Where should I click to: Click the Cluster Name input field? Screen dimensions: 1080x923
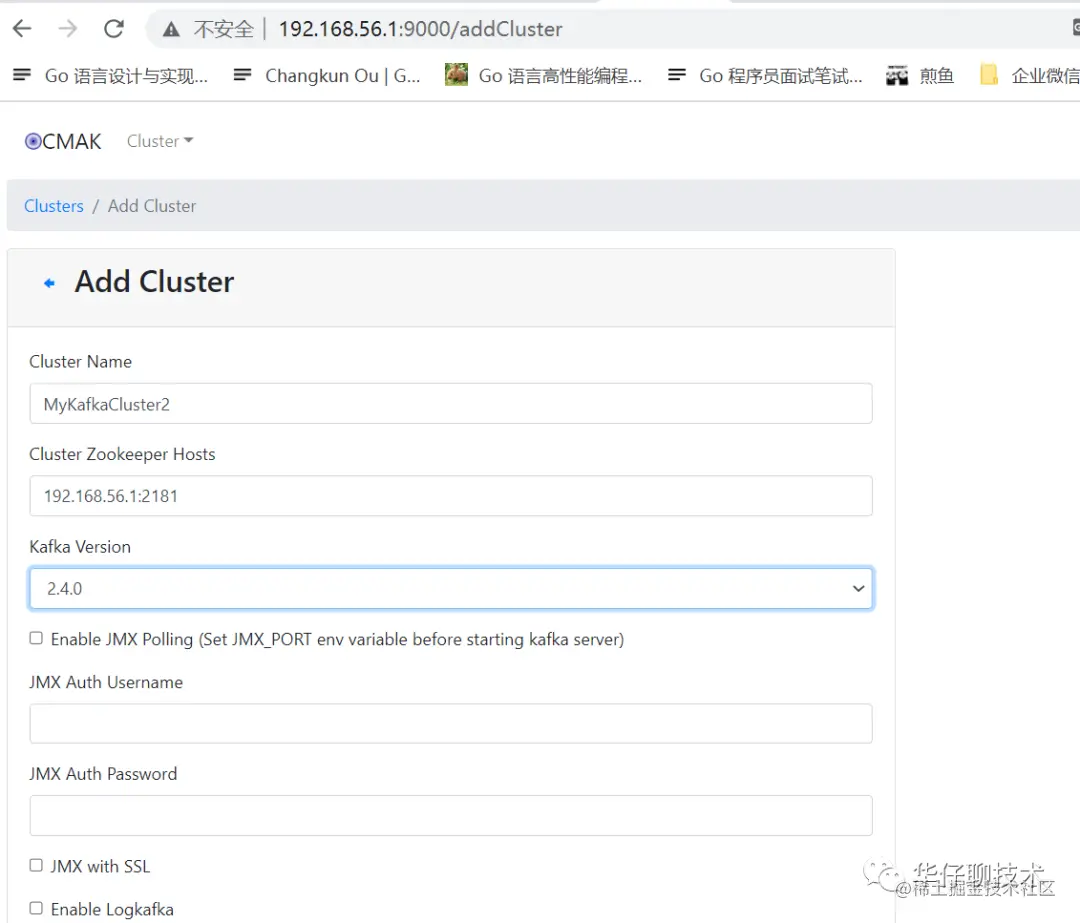point(451,404)
